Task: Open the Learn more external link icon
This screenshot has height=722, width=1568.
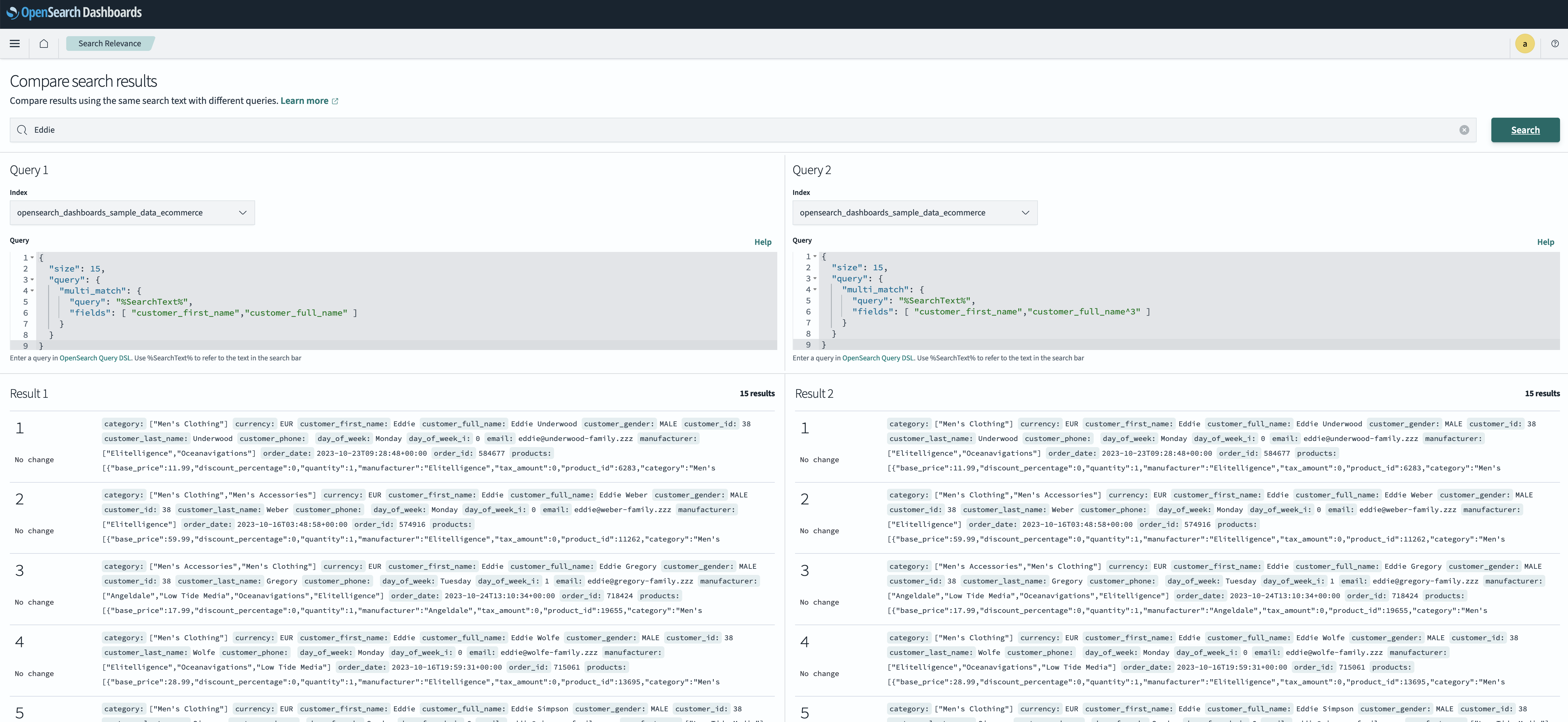Action: [335, 101]
